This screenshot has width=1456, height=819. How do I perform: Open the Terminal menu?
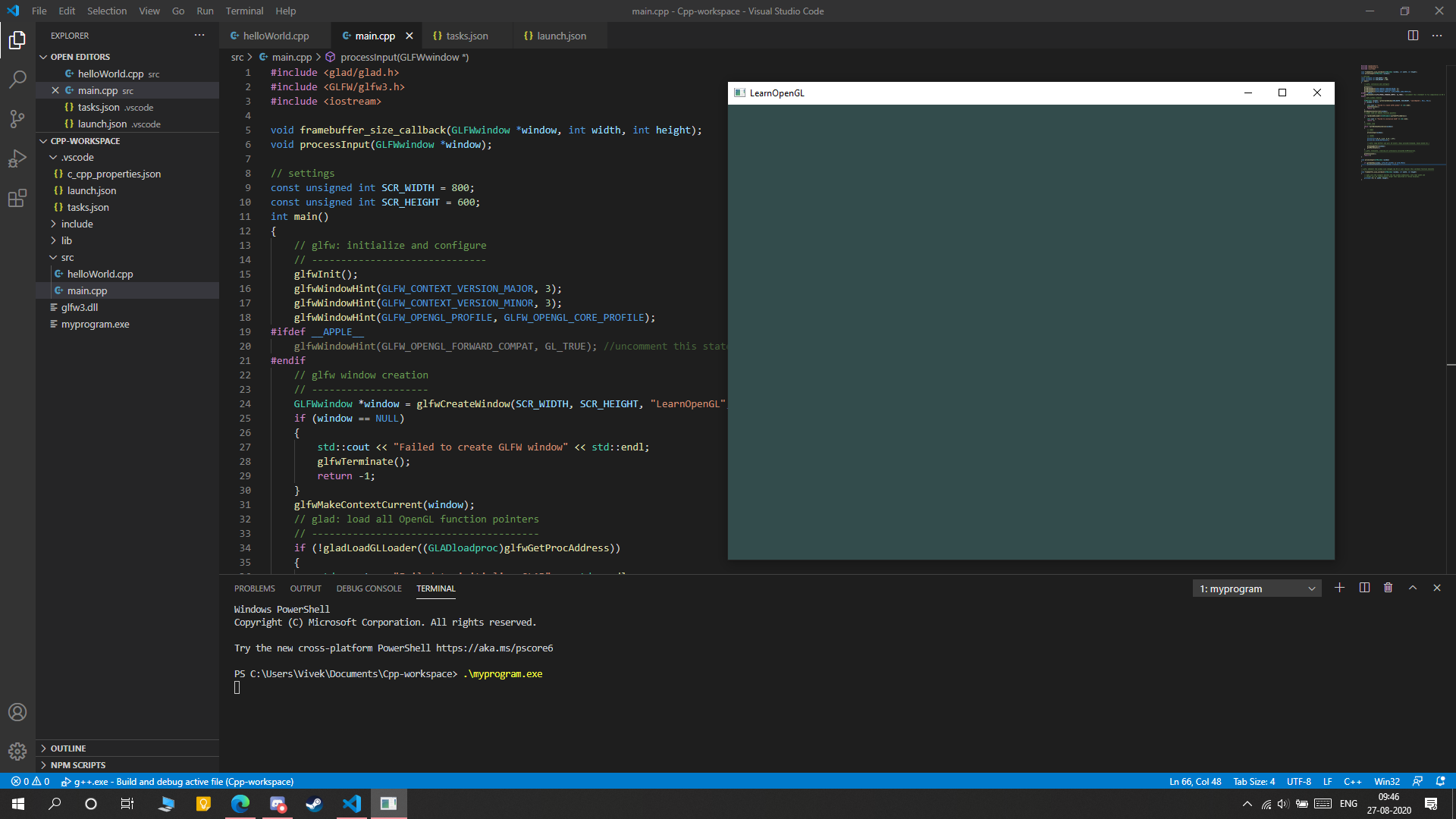coord(244,11)
